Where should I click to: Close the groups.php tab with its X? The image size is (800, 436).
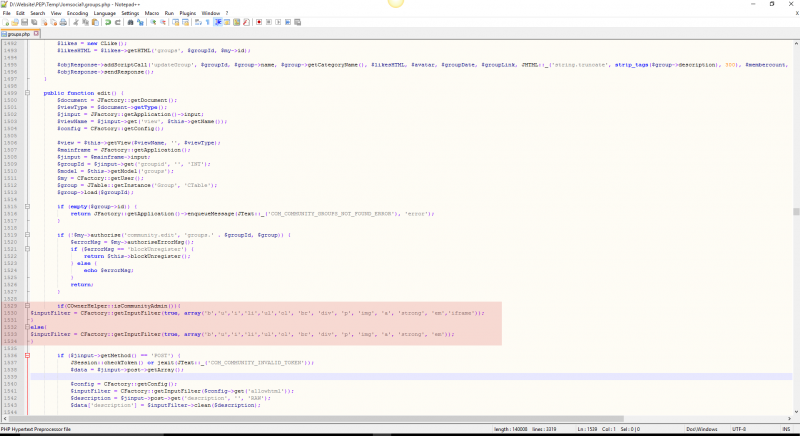point(36,34)
